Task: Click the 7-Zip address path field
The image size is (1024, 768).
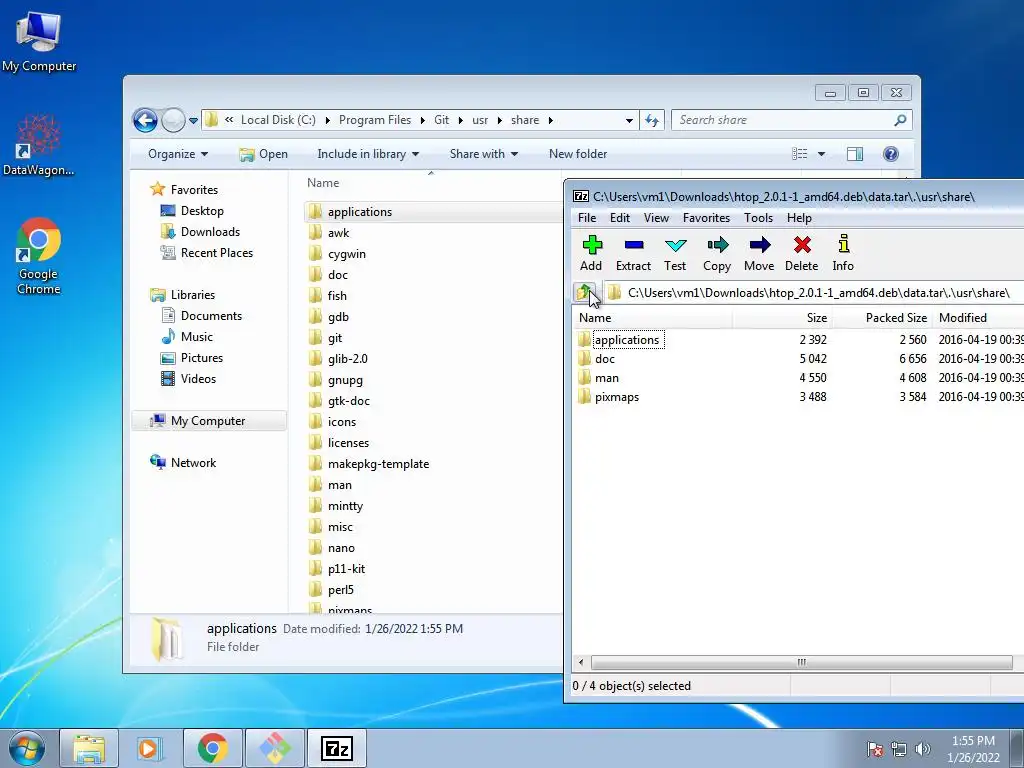Action: pos(813,293)
